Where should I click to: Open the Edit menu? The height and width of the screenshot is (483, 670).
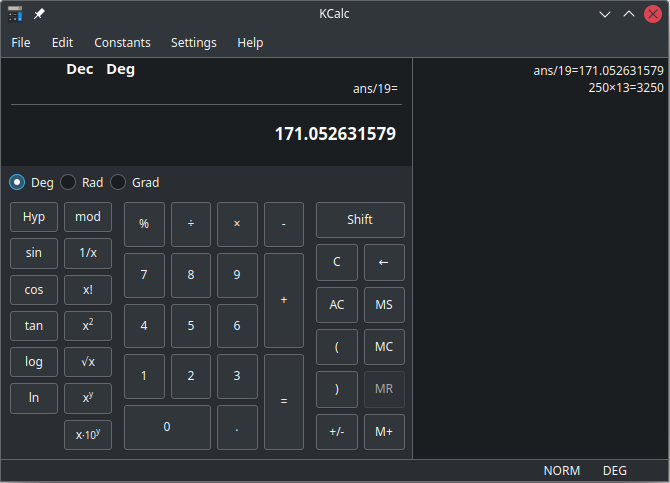tap(62, 43)
